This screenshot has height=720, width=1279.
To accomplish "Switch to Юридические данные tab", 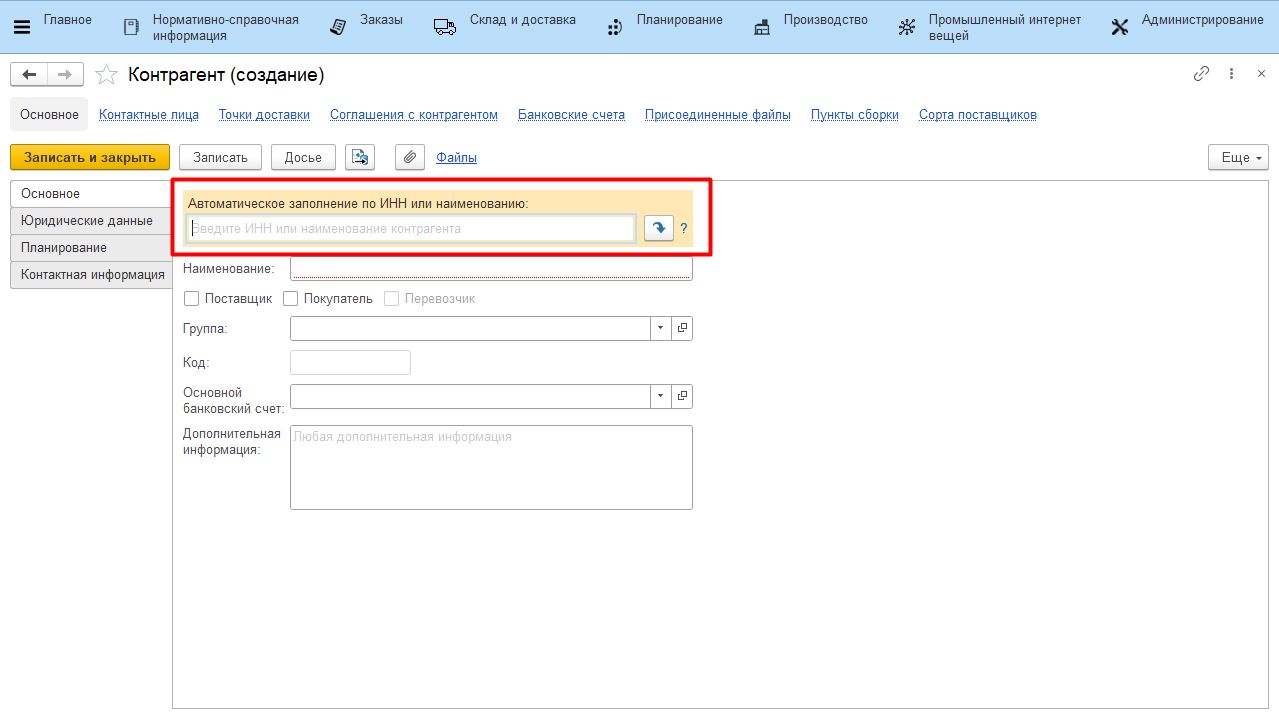I will [87, 221].
